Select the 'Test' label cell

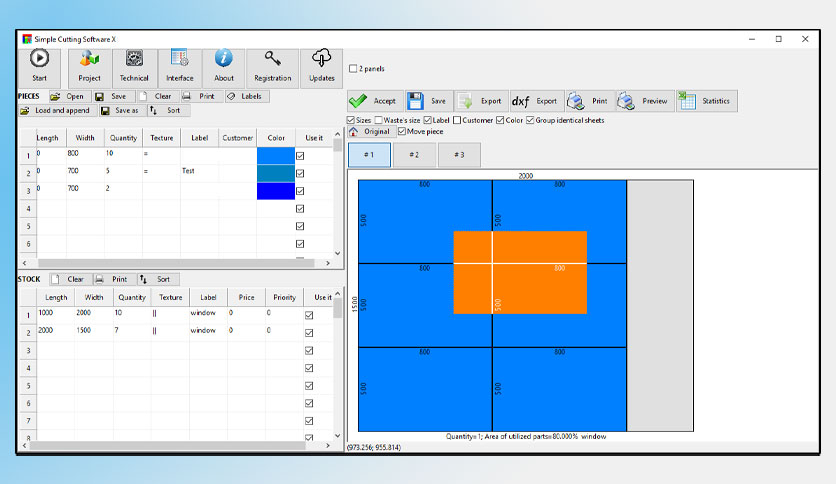coord(199,173)
